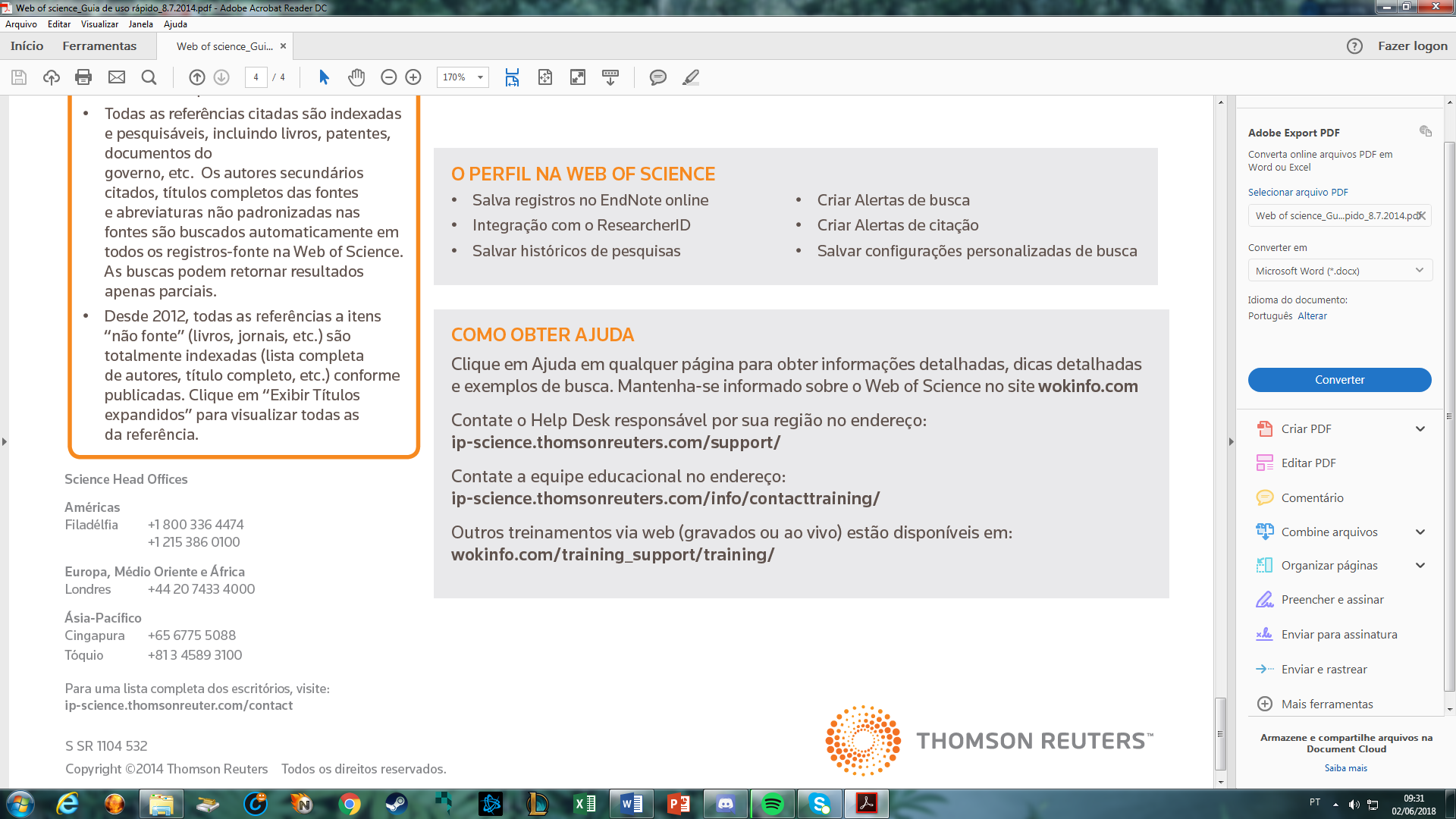Switch to the Ferramentas tab
1456x819 pixels.
pyautogui.click(x=99, y=46)
